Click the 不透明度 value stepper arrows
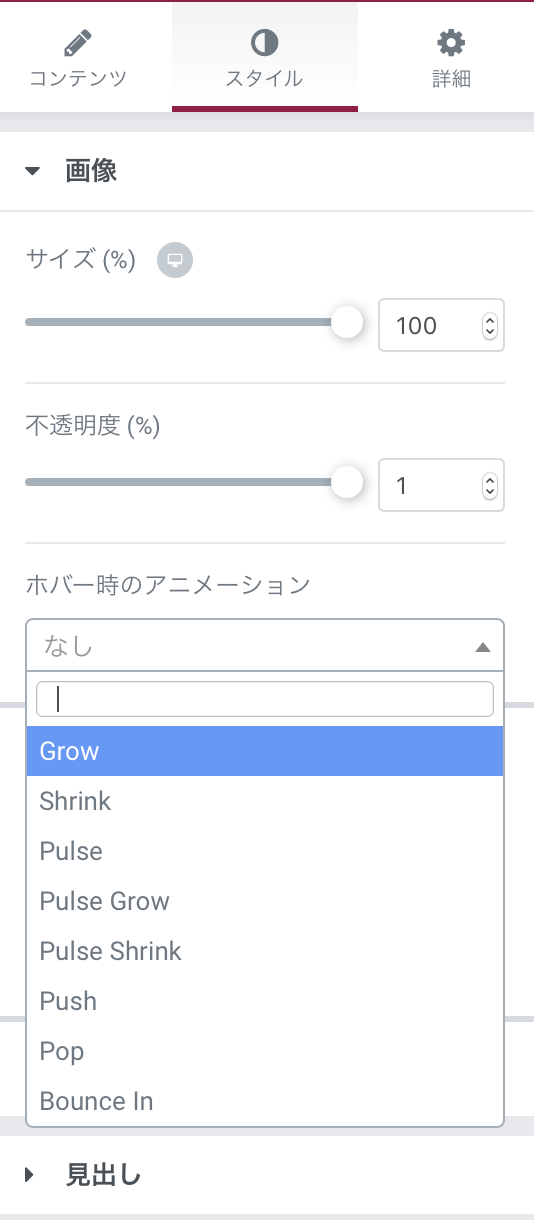This screenshot has height=1220, width=534. 489,486
